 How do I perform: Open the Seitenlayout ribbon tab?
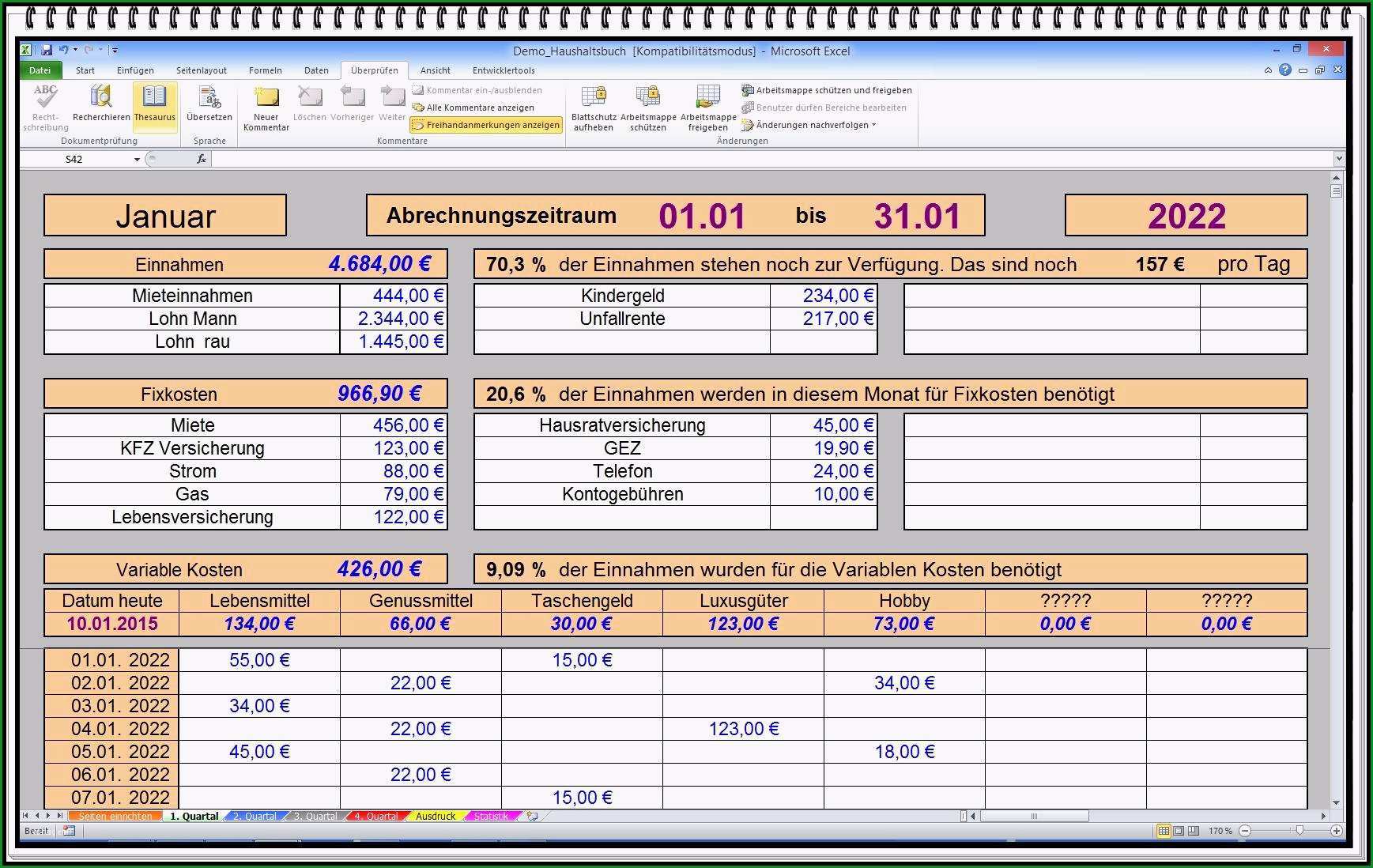coord(201,70)
